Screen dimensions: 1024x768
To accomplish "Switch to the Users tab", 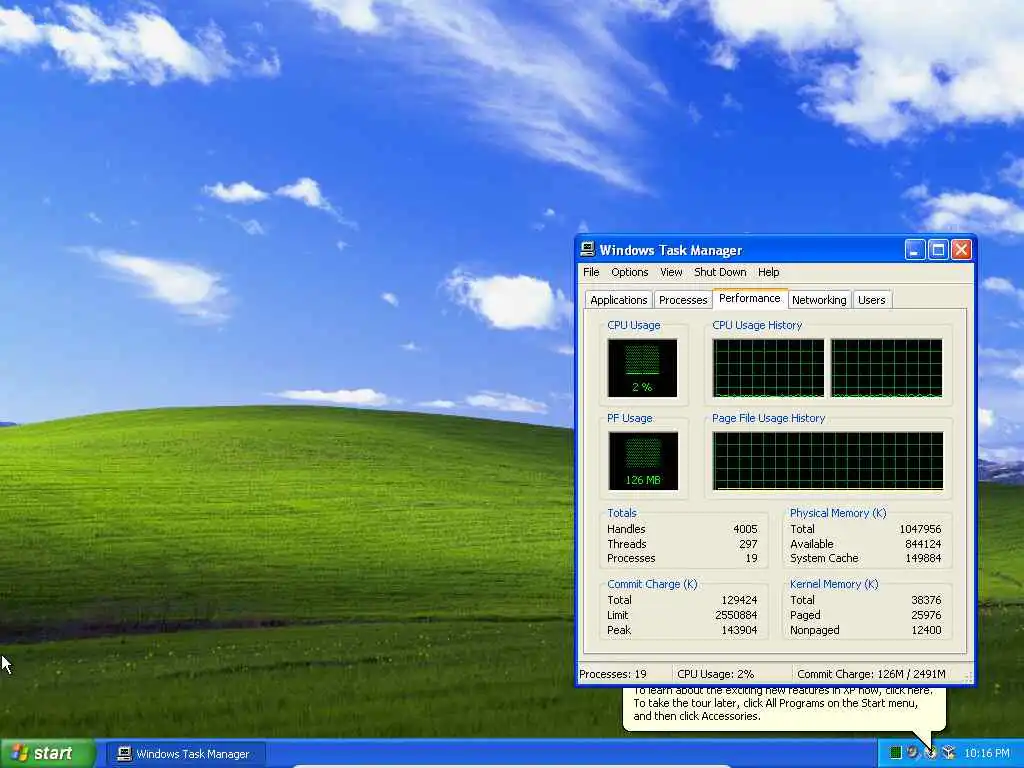I will pyautogui.click(x=872, y=300).
